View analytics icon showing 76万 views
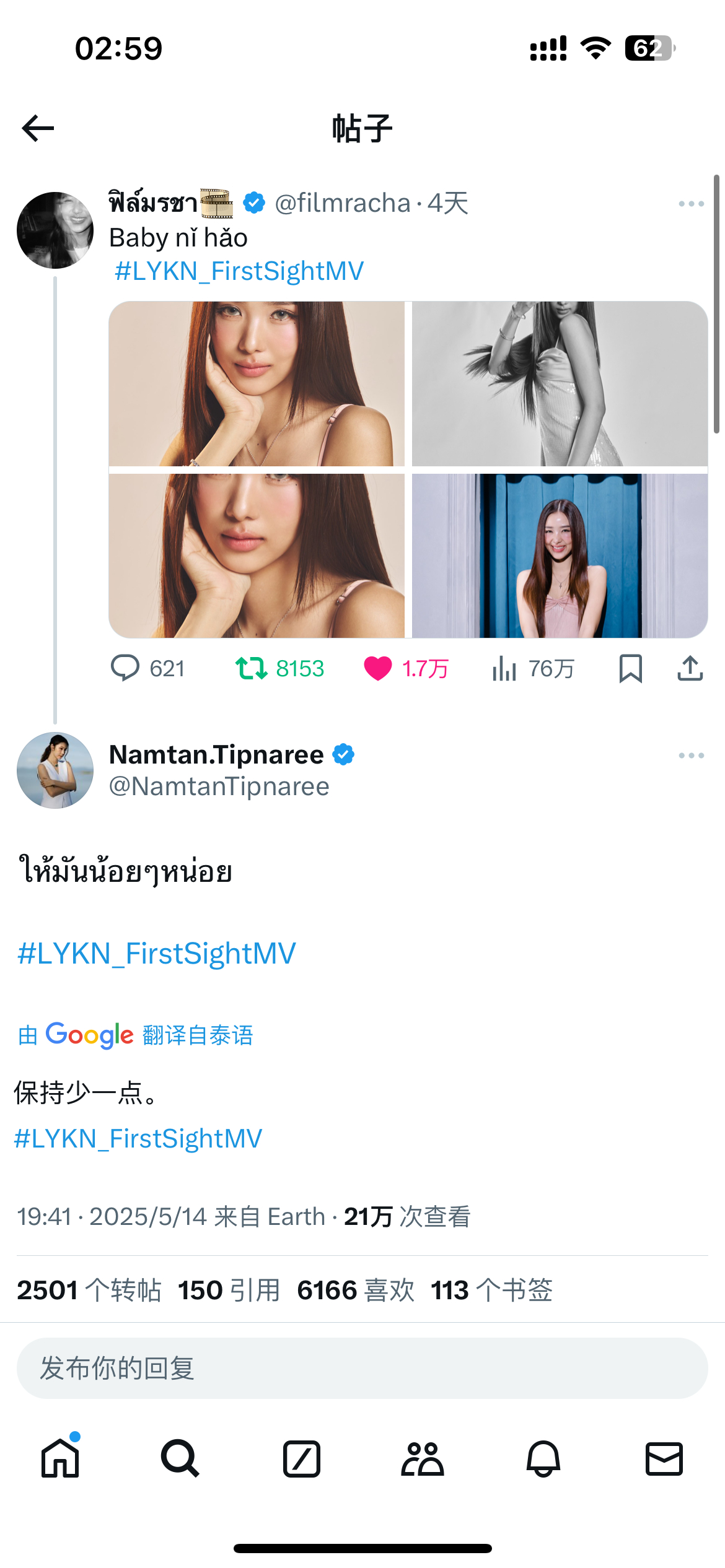The height and width of the screenshot is (1568, 725). click(504, 668)
